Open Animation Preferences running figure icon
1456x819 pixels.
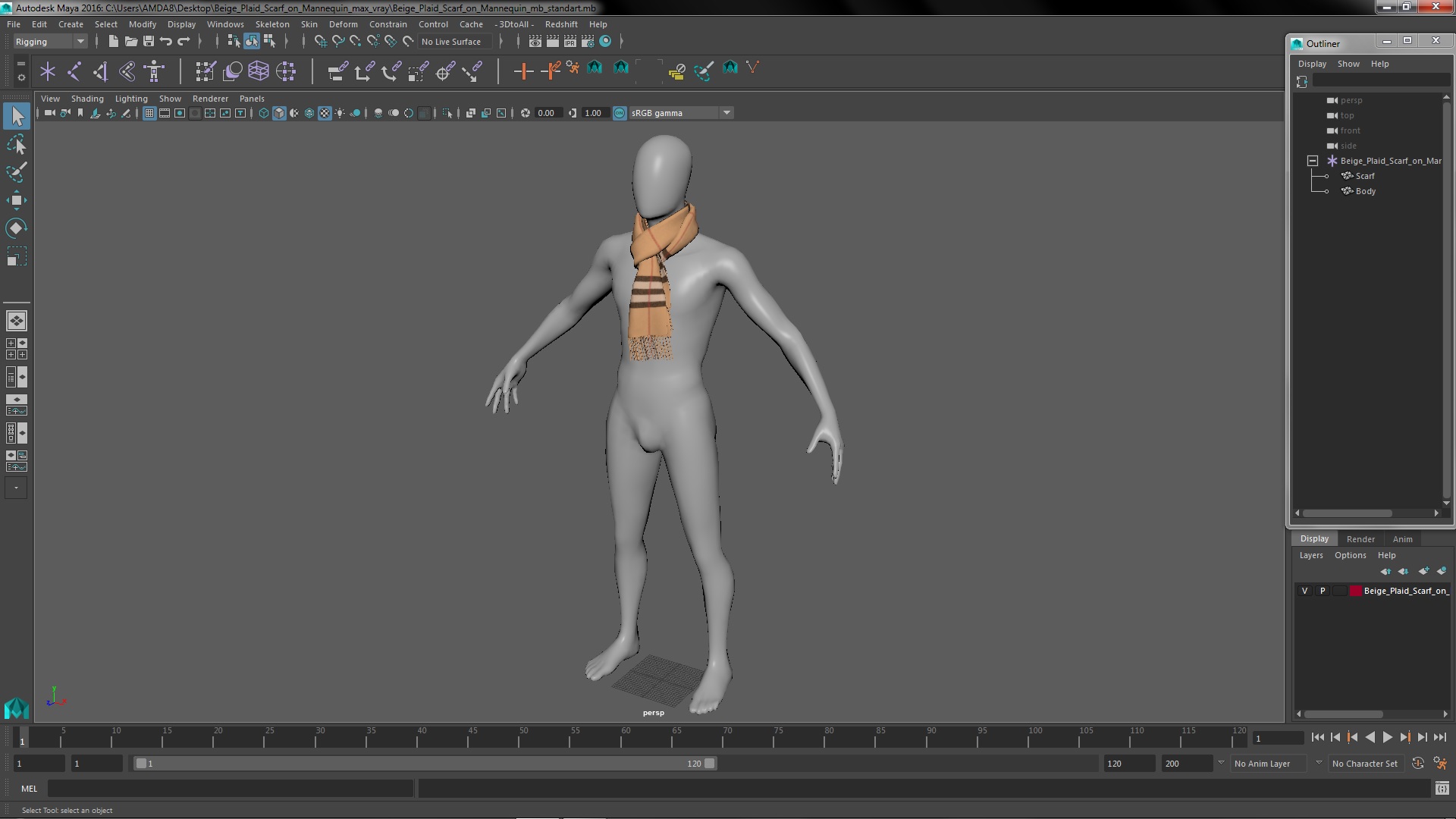1440,764
